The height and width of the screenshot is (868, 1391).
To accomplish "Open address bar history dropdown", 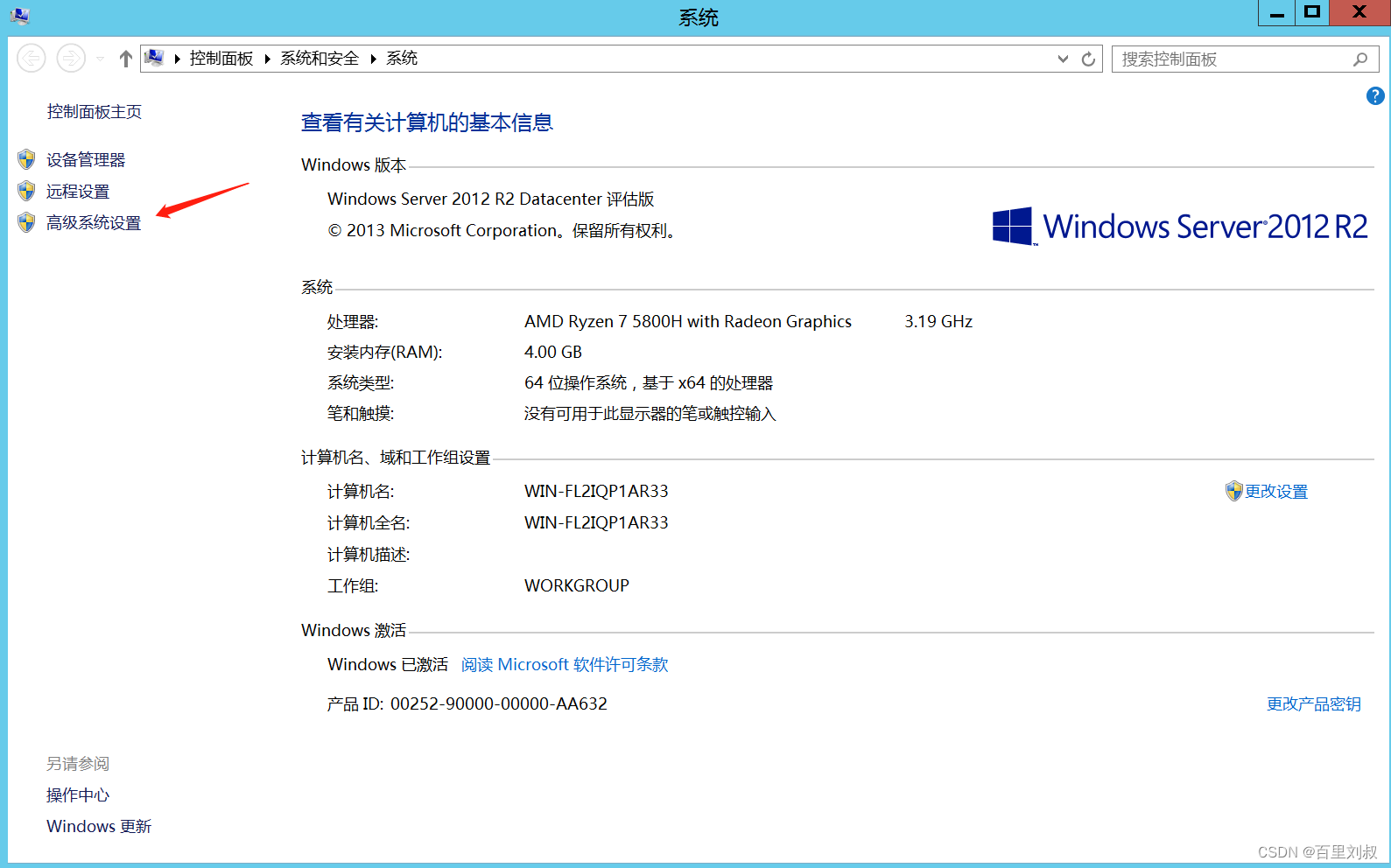I will (1063, 59).
